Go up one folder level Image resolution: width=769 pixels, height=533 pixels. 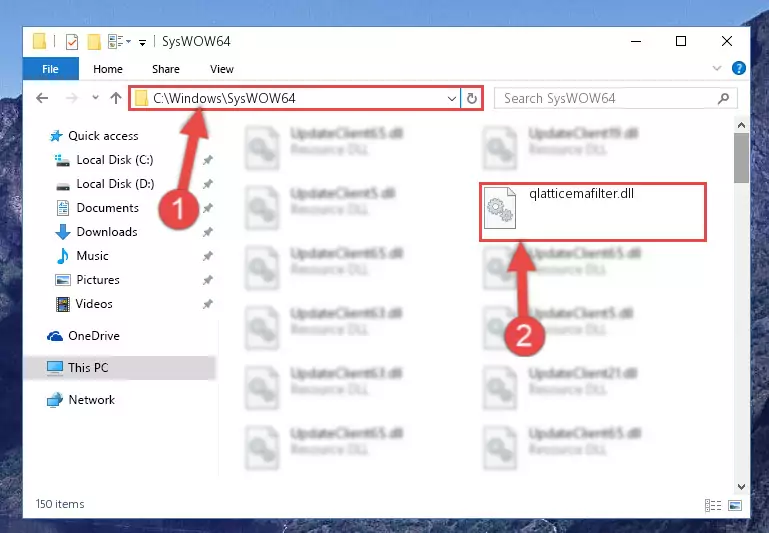116,98
